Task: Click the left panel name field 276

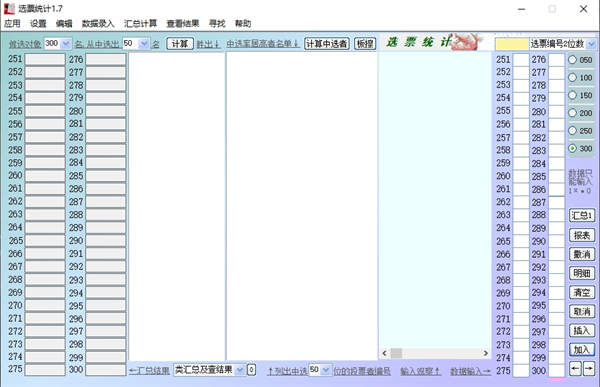Action: click(x=106, y=59)
